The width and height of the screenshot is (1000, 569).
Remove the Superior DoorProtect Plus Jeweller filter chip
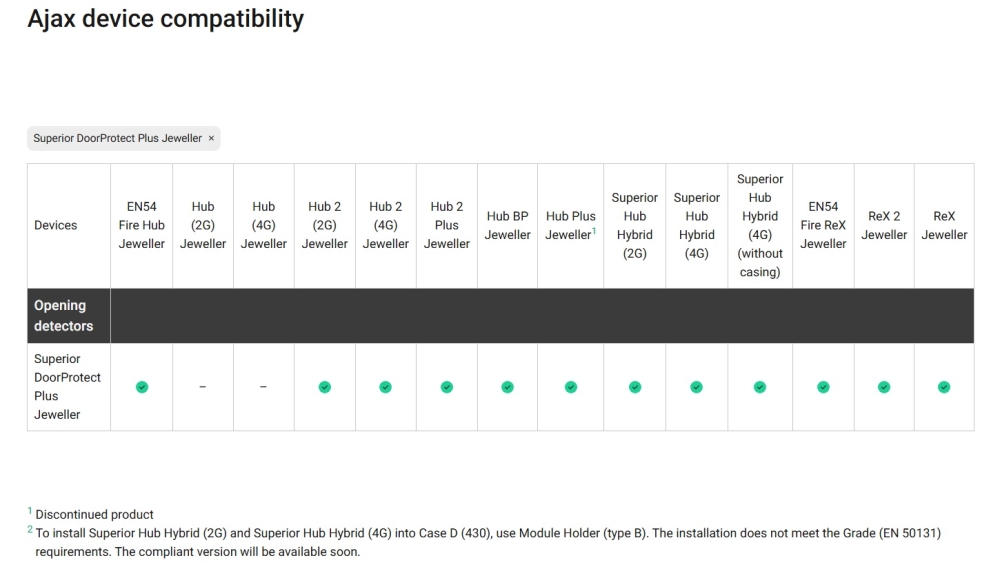(211, 138)
